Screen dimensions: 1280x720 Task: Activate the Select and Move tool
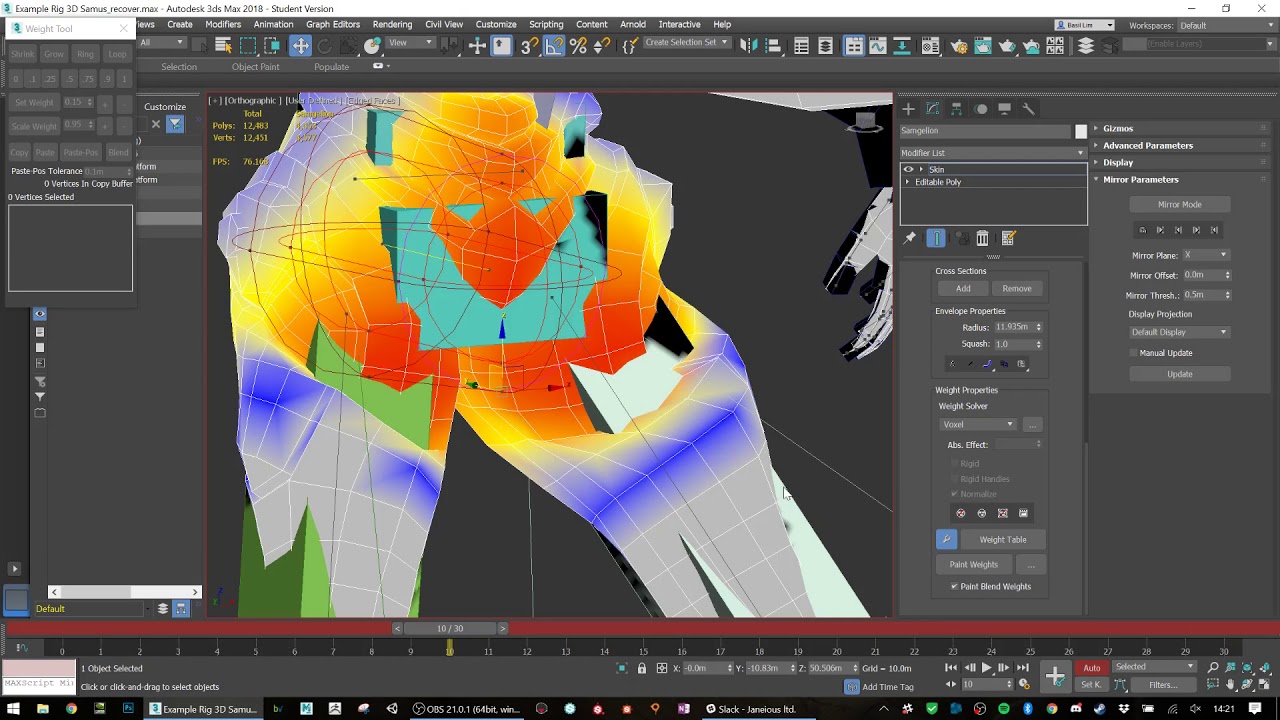pyautogui.click(x=300, y=45)
